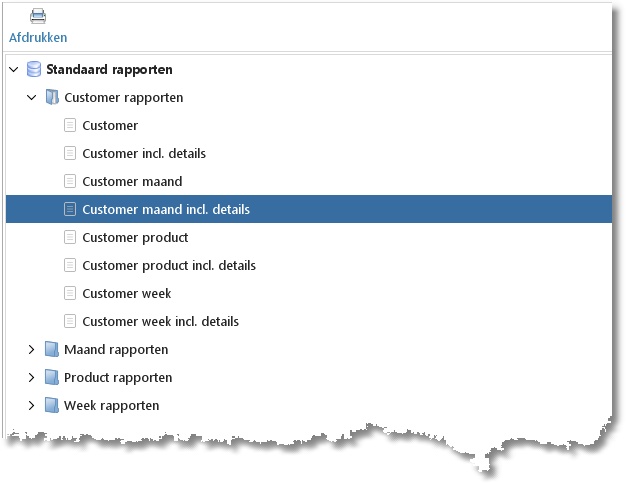Click the Standaard rapporten database icon
The height and width of the screenshot is (486, 626).
(34, 70)
